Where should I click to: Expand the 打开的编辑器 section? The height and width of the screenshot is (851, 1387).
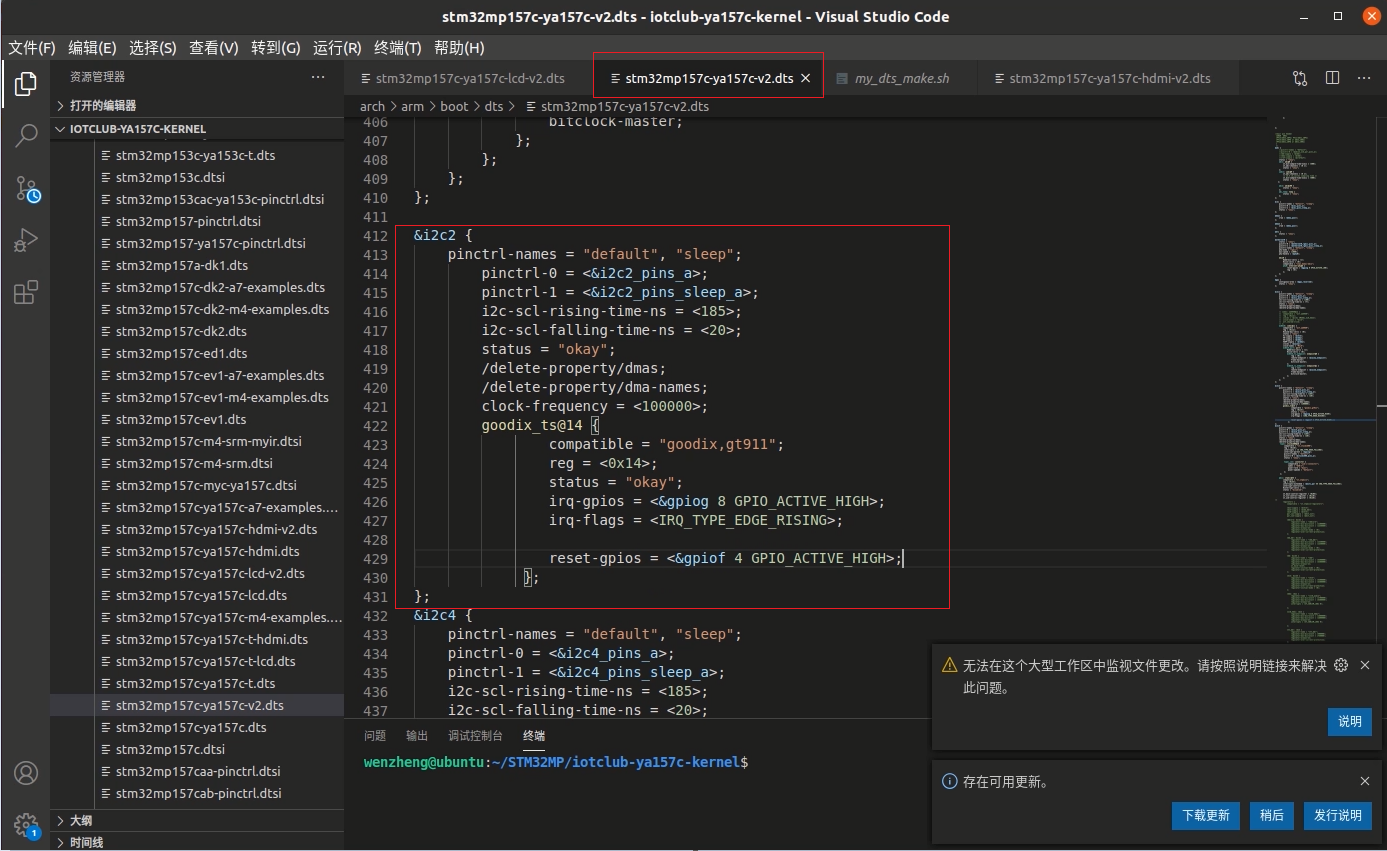click(x=102, y=105)
